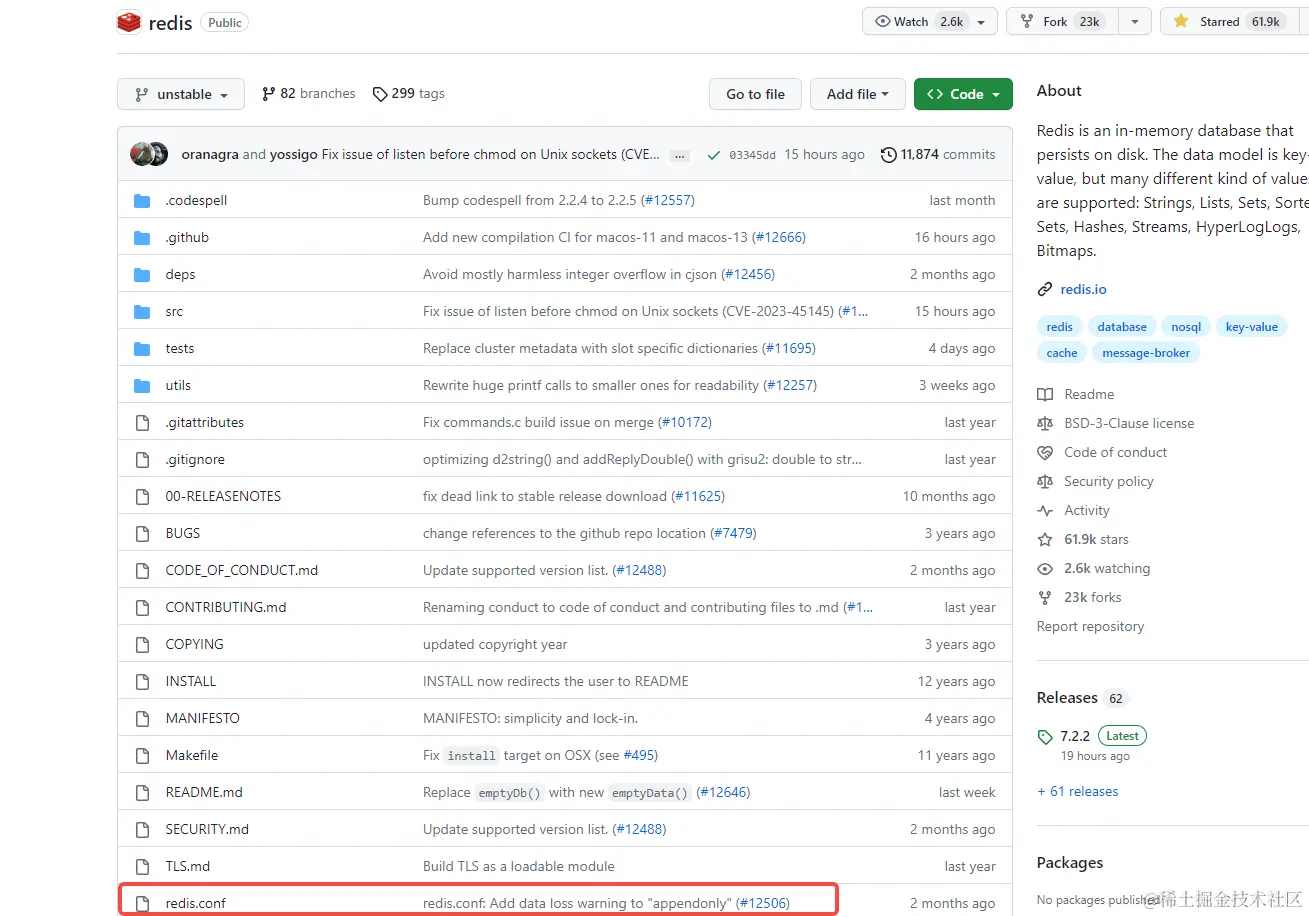Click the Activity pulse icon

pos(1045,511)
